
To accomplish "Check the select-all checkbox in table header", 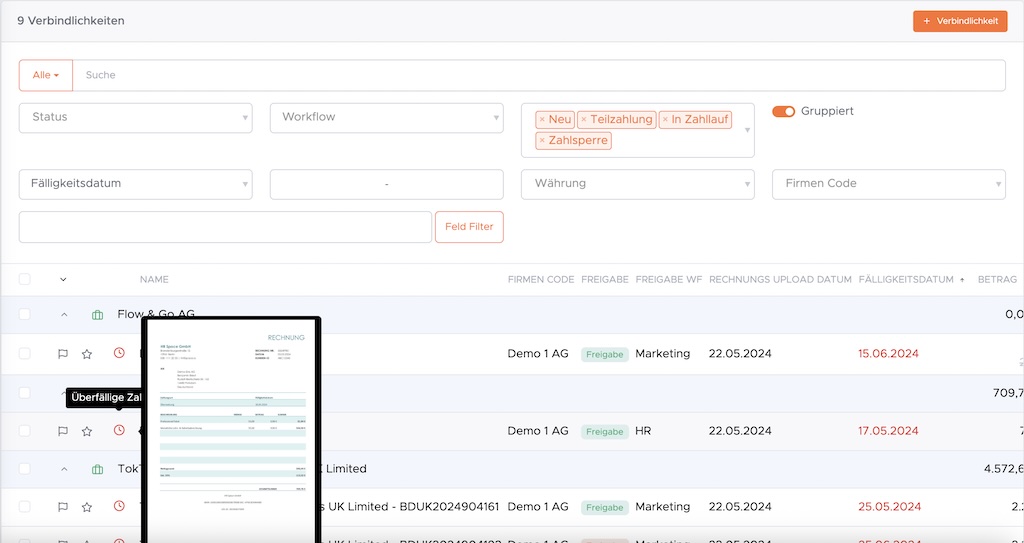I will point(25,279).
